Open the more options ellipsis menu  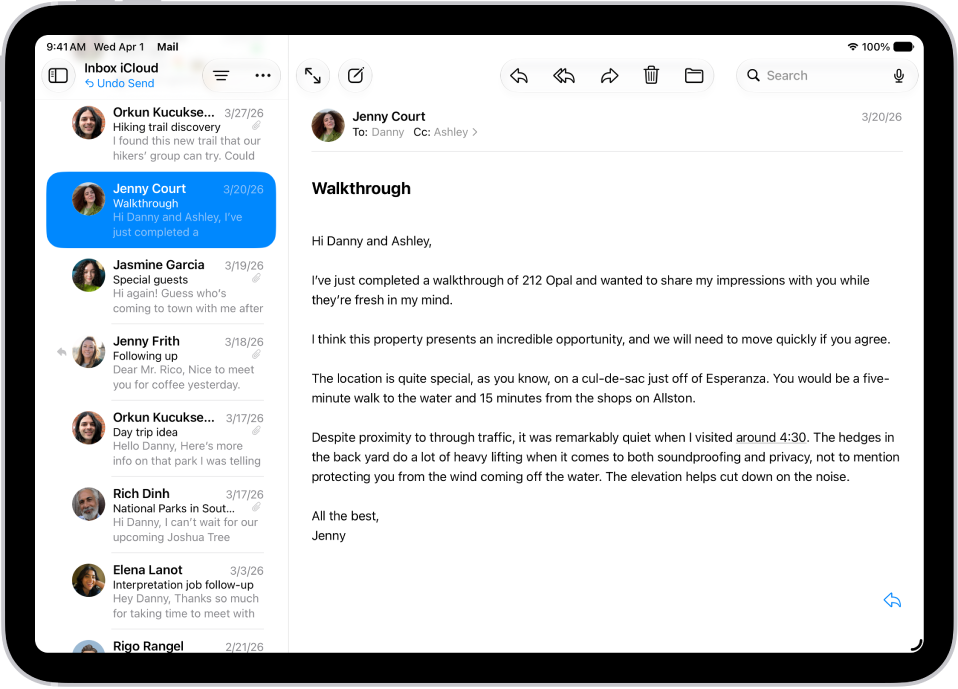pyautogui.click(x=263, y=75)
